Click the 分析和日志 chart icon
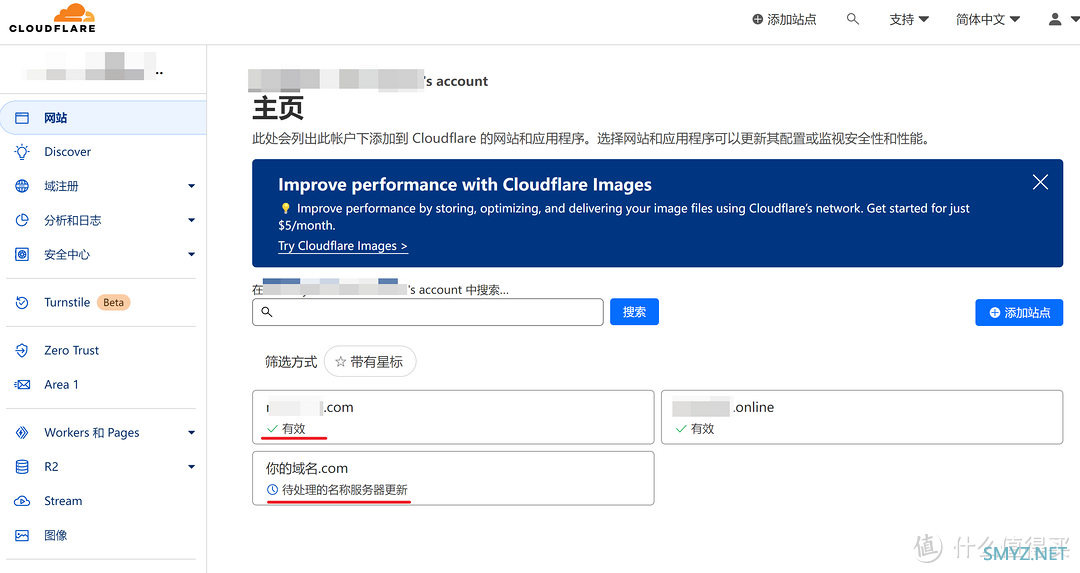 (x=22, y=220)
